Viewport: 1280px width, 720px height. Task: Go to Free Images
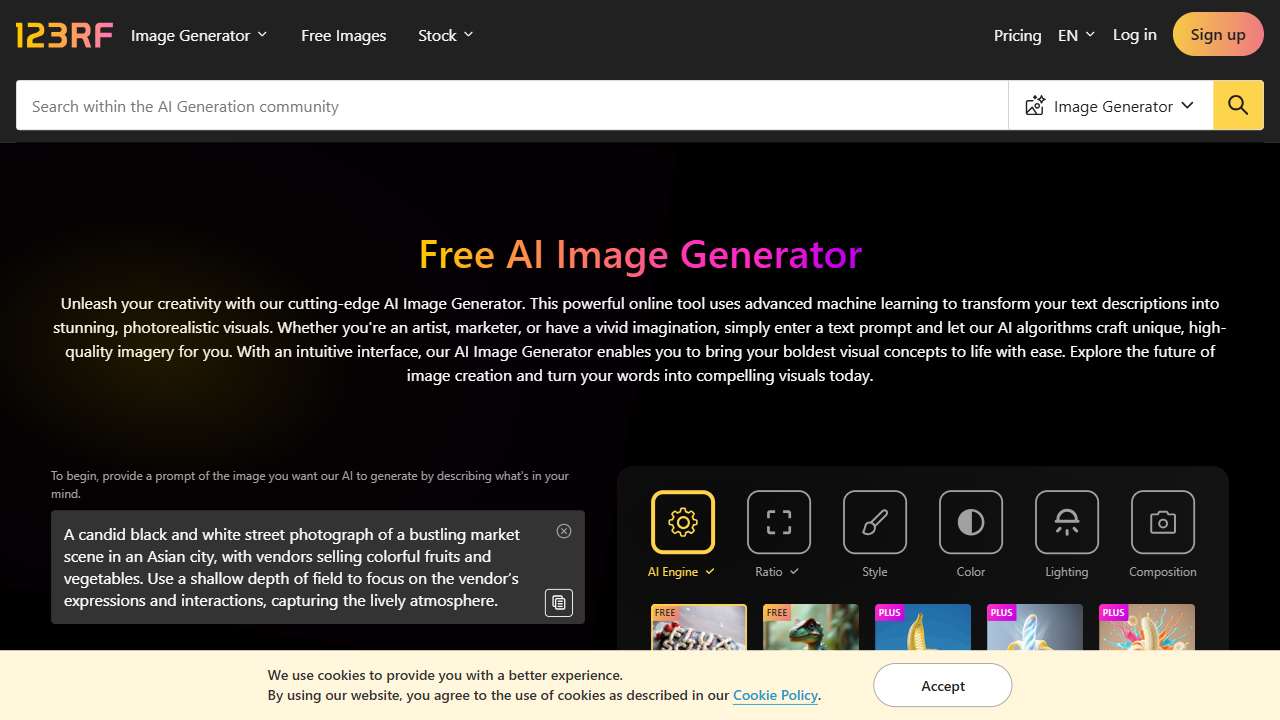[x=343, y=35]
